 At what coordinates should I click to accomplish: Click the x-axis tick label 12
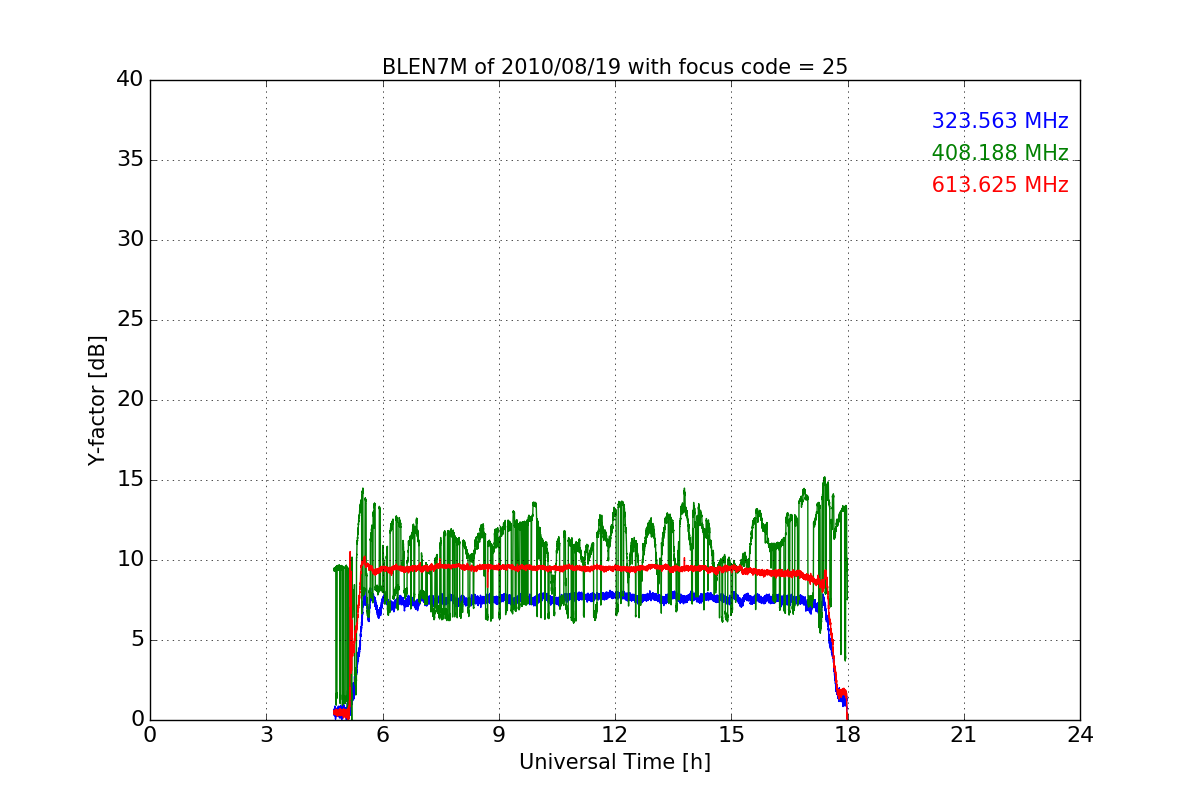point(615,735)
